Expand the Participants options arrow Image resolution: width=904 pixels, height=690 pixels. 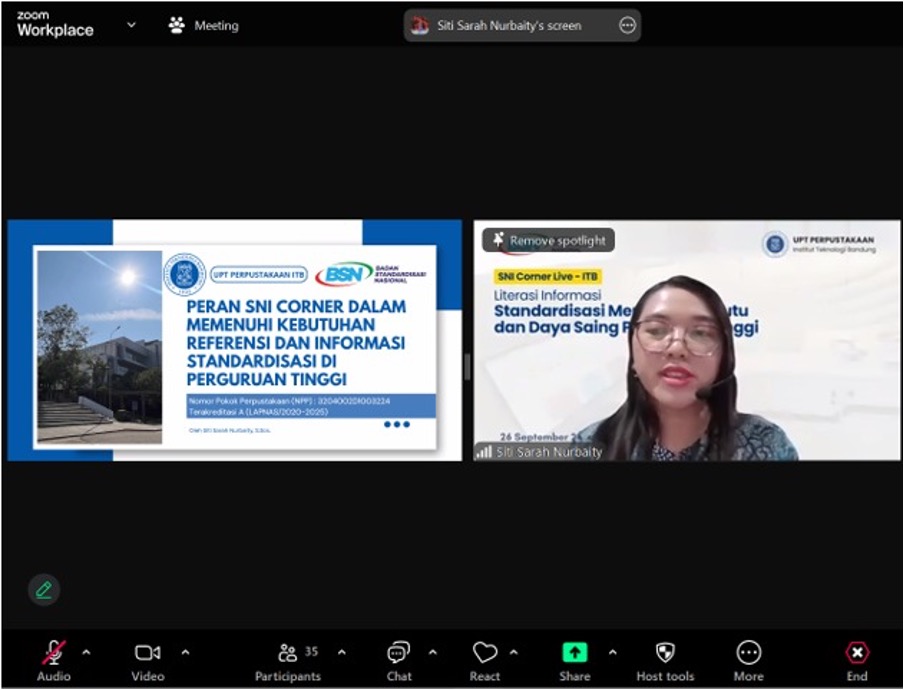tap(342, 652)
